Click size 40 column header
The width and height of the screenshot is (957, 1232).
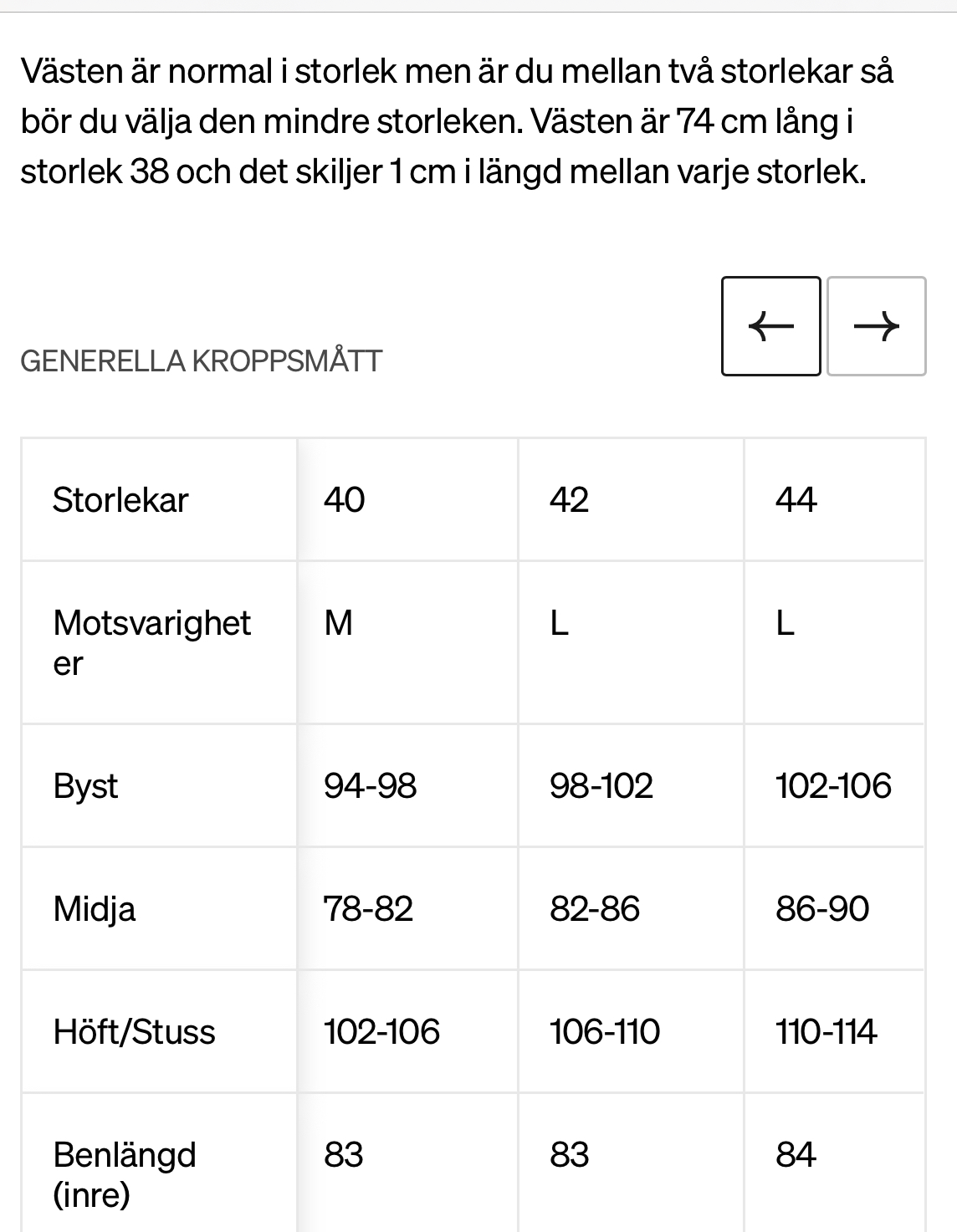click(344, 500)
